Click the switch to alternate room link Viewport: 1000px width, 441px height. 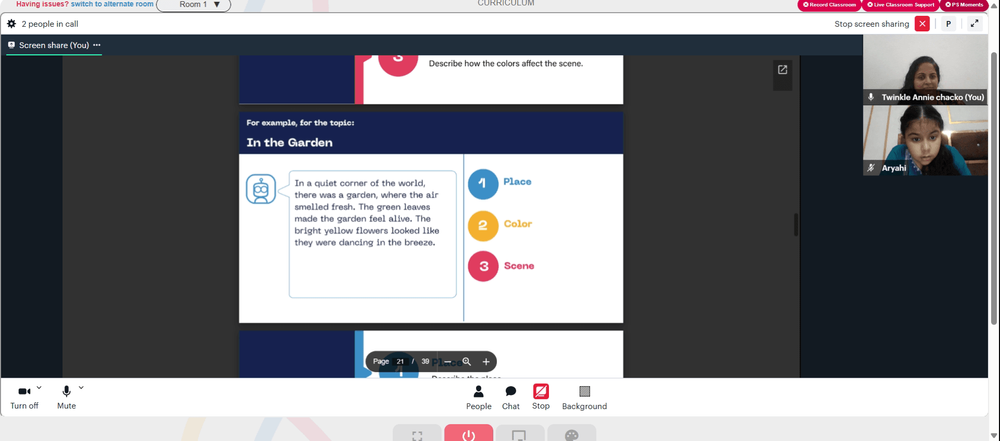[112, 4]
